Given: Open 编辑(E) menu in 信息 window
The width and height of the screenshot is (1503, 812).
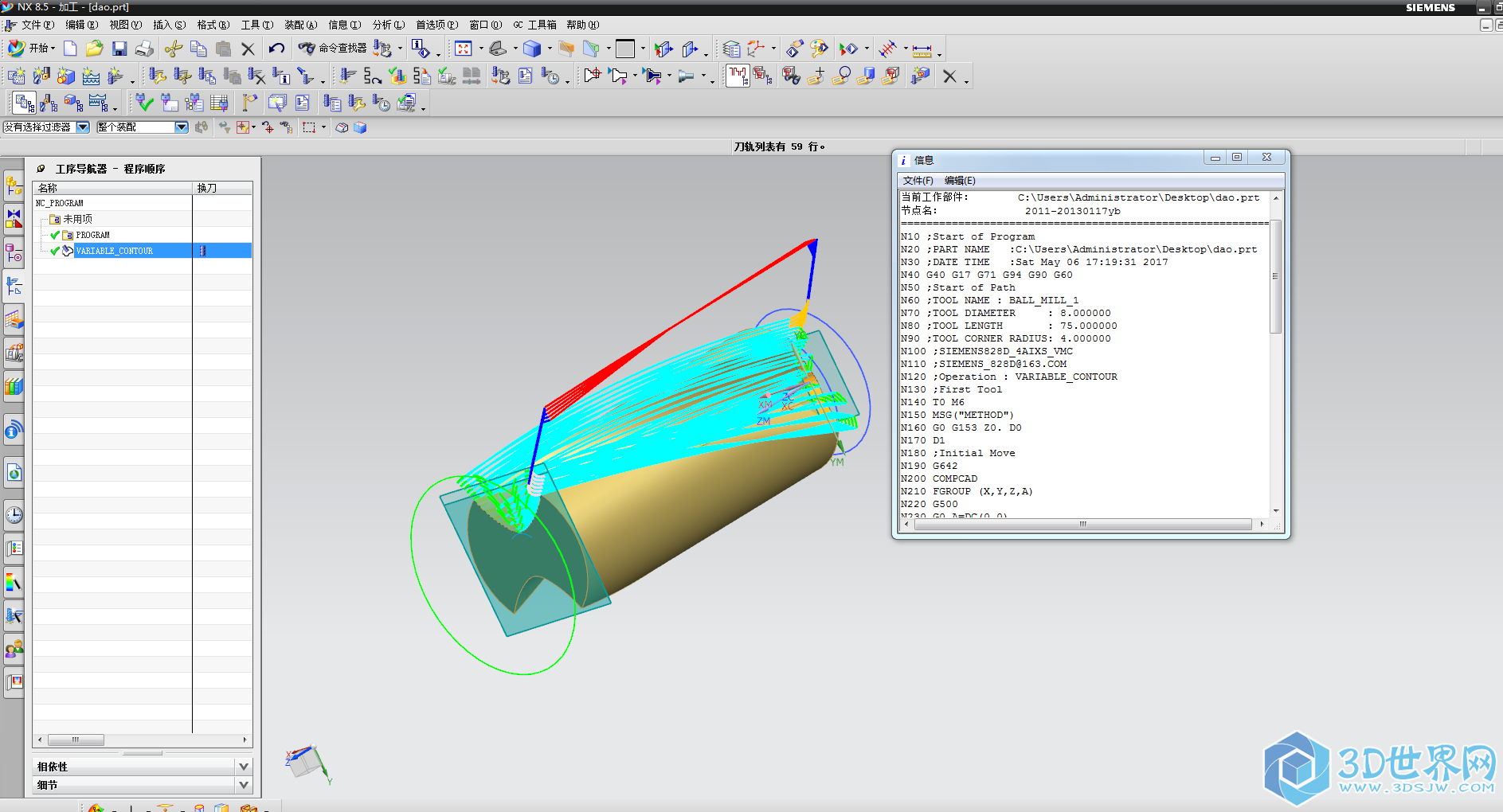Looking at the screenshot, I should point(960,181).
